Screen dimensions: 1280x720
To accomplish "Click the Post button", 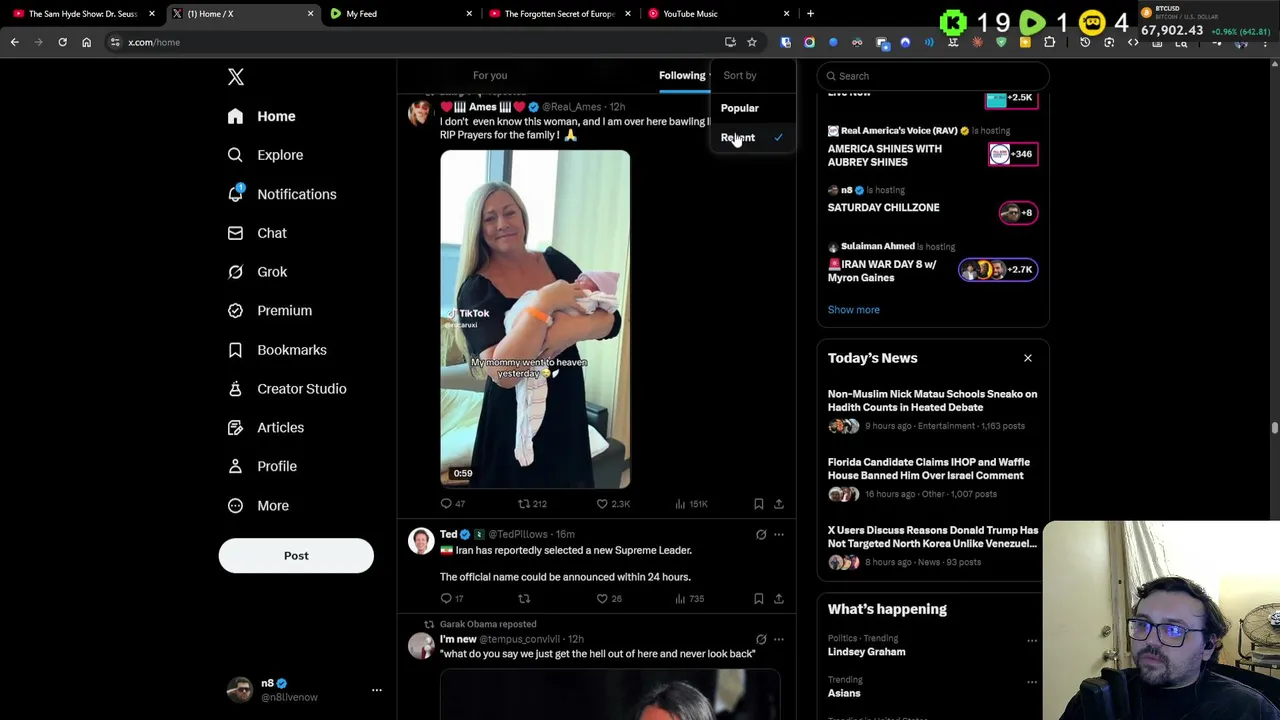I will (x=296, y=556).
